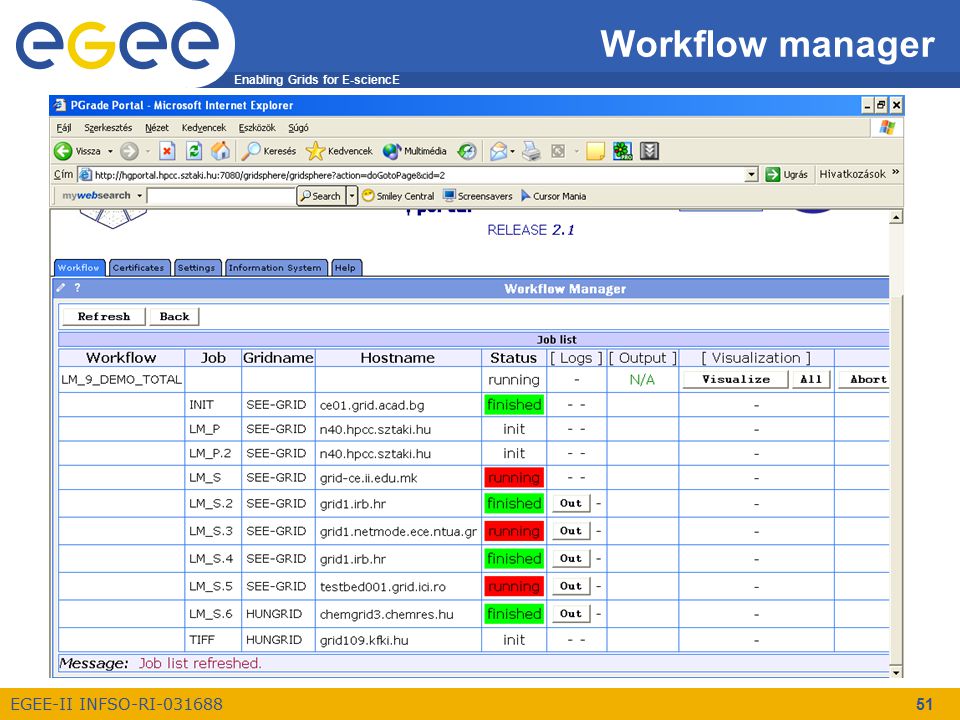Click Out button for job LM_S.2
Image resolution: width=960 pixels, height=720 pixels.
click(571, 503)
